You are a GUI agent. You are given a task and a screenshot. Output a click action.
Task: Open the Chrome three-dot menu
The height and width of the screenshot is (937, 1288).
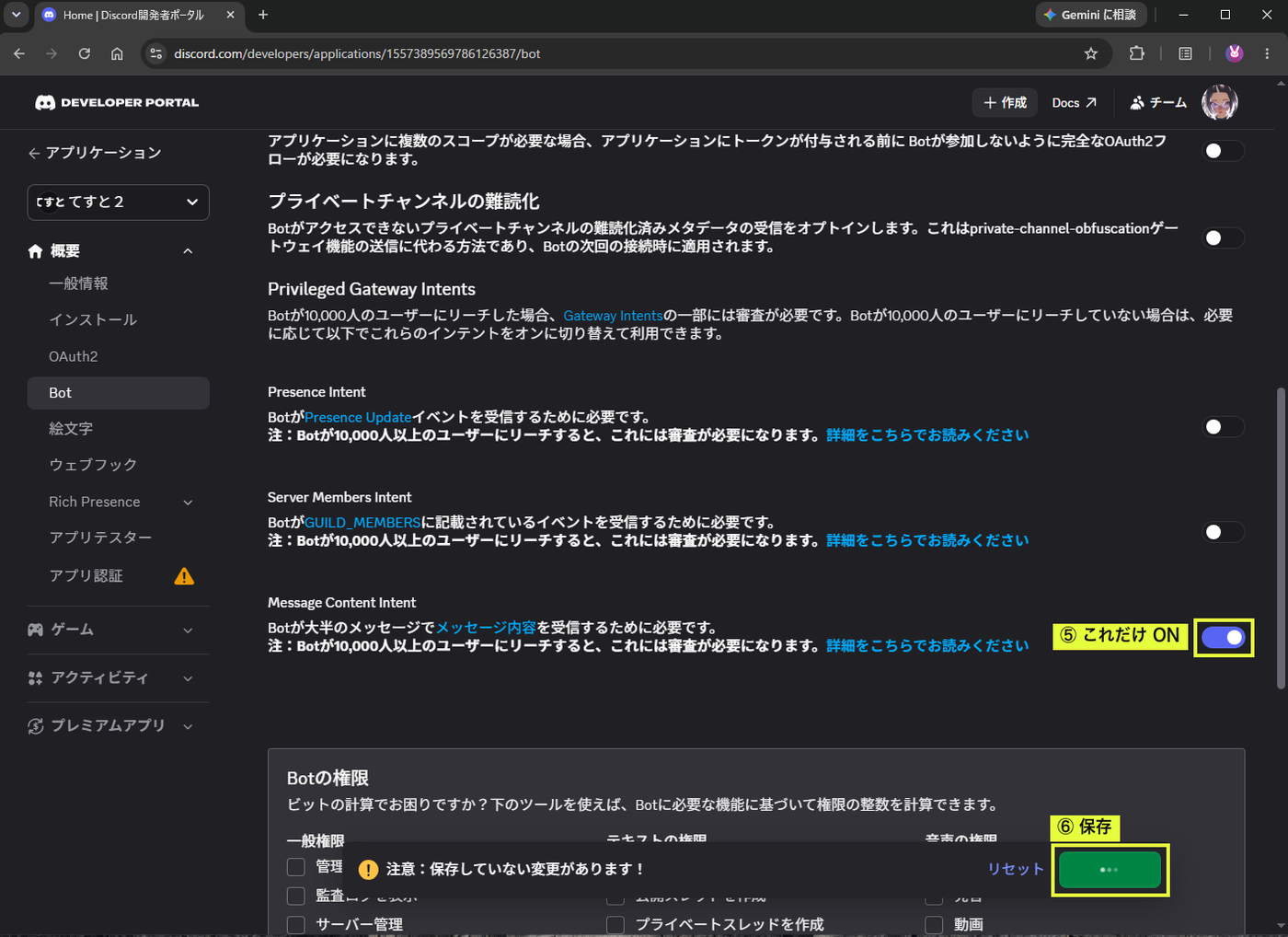(x=1268, y=53)
